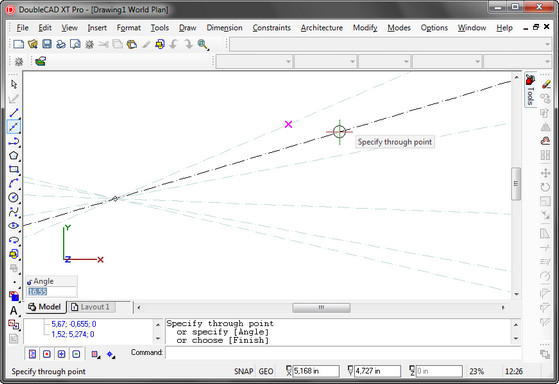Toggle GEO mode in status bar
This screenshot has width=559, height=384.
pyautogui.click(x=266, y=371)
